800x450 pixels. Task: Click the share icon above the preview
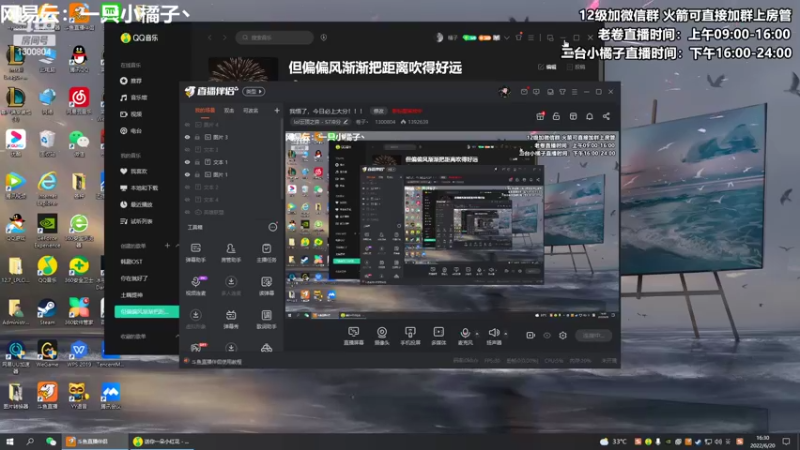(x=606, y=116)
